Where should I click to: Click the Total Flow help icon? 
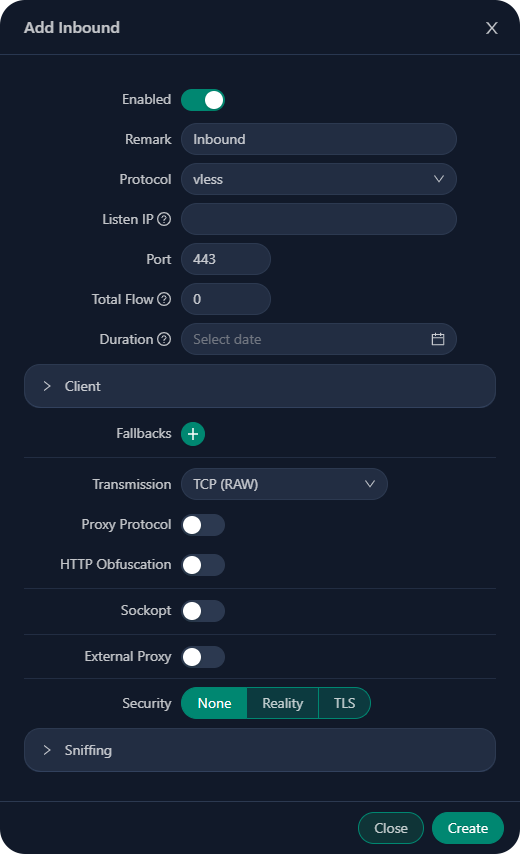click(164, 299)
